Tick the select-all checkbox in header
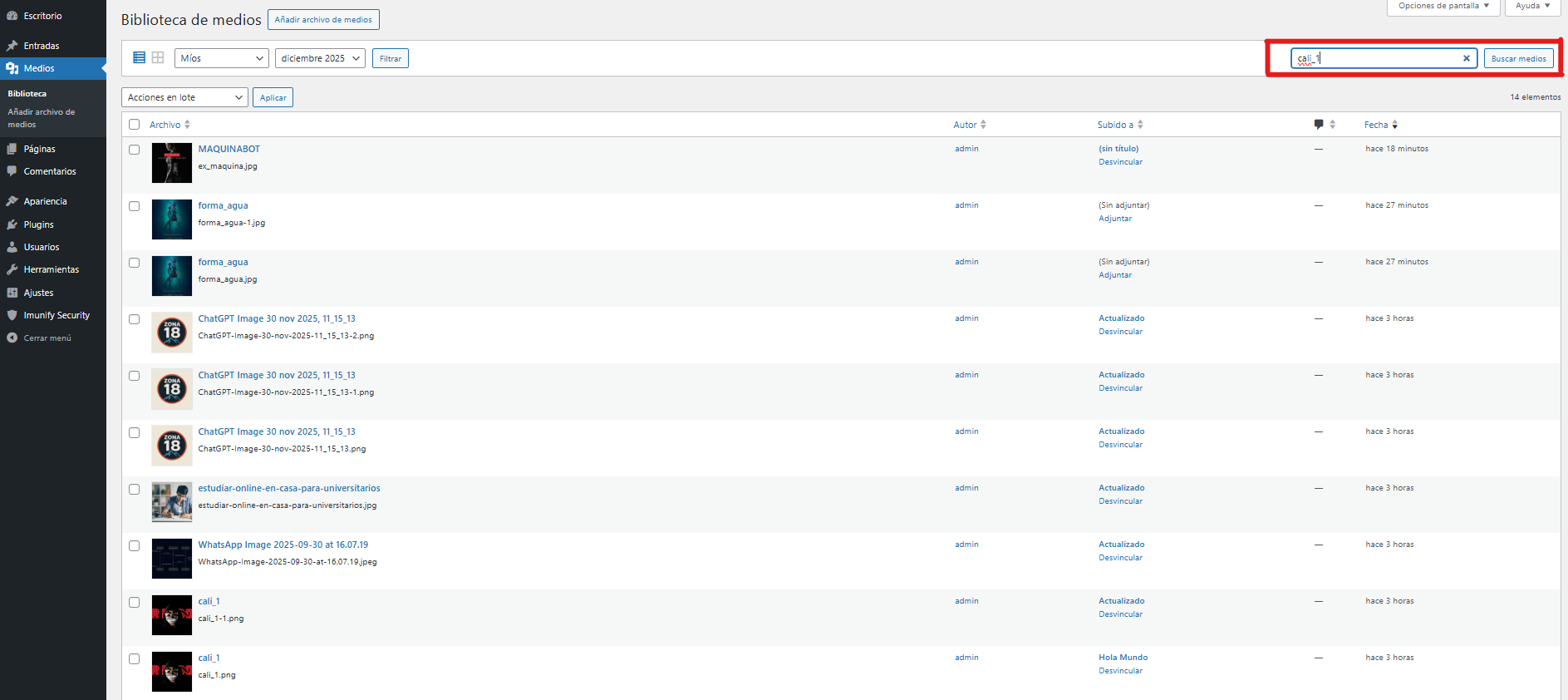Screen dimensions: 1568x700 tap(135, 125)
